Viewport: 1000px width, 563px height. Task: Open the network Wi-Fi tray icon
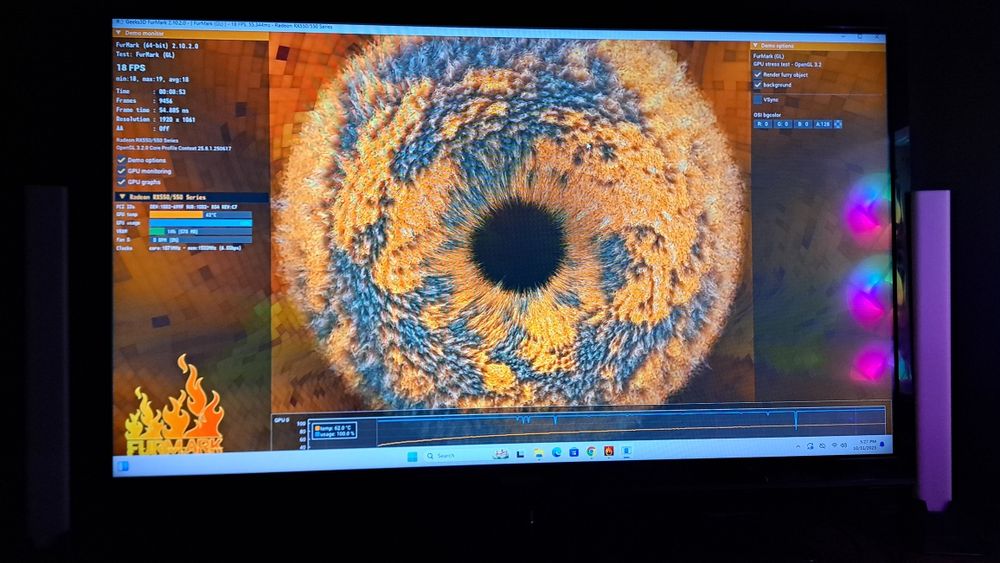pyautogui.click(x=834, y=445)
